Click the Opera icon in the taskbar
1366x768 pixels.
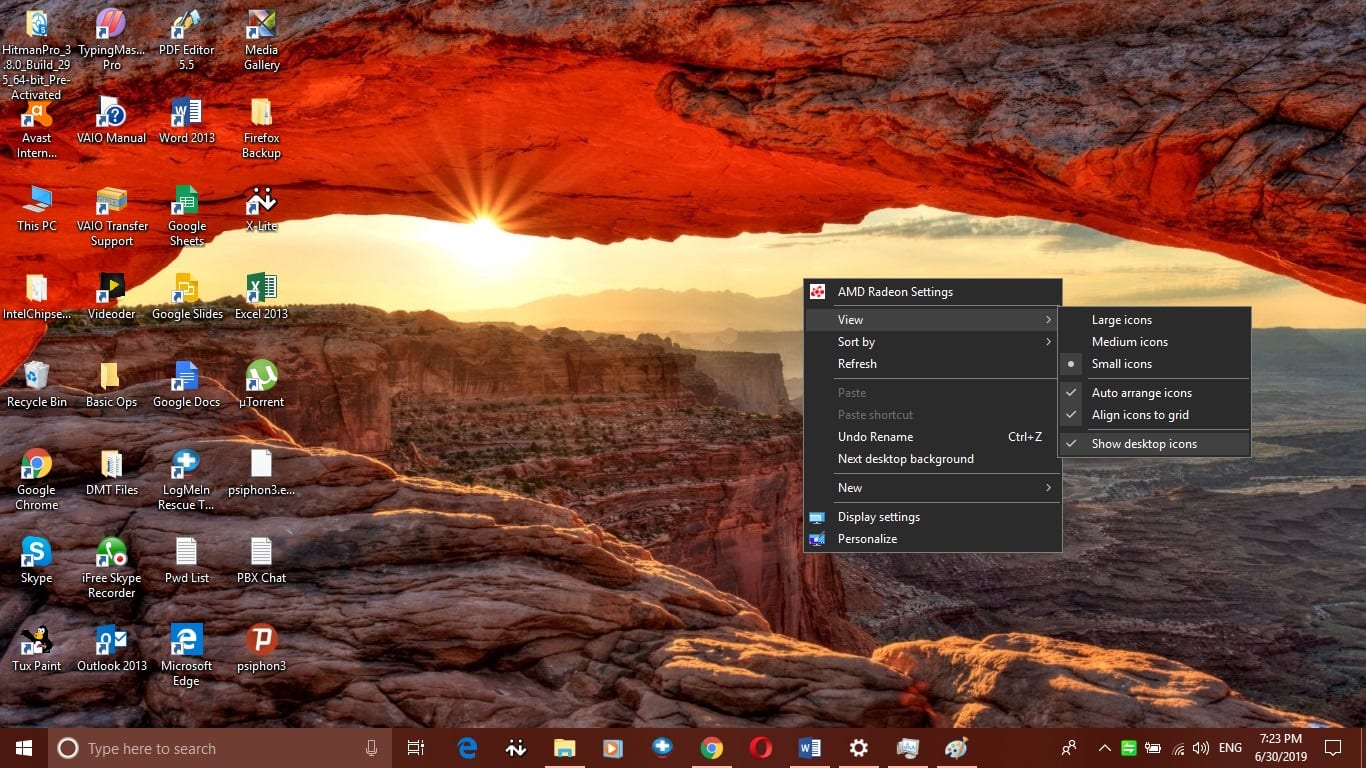(x=760, y=748)
